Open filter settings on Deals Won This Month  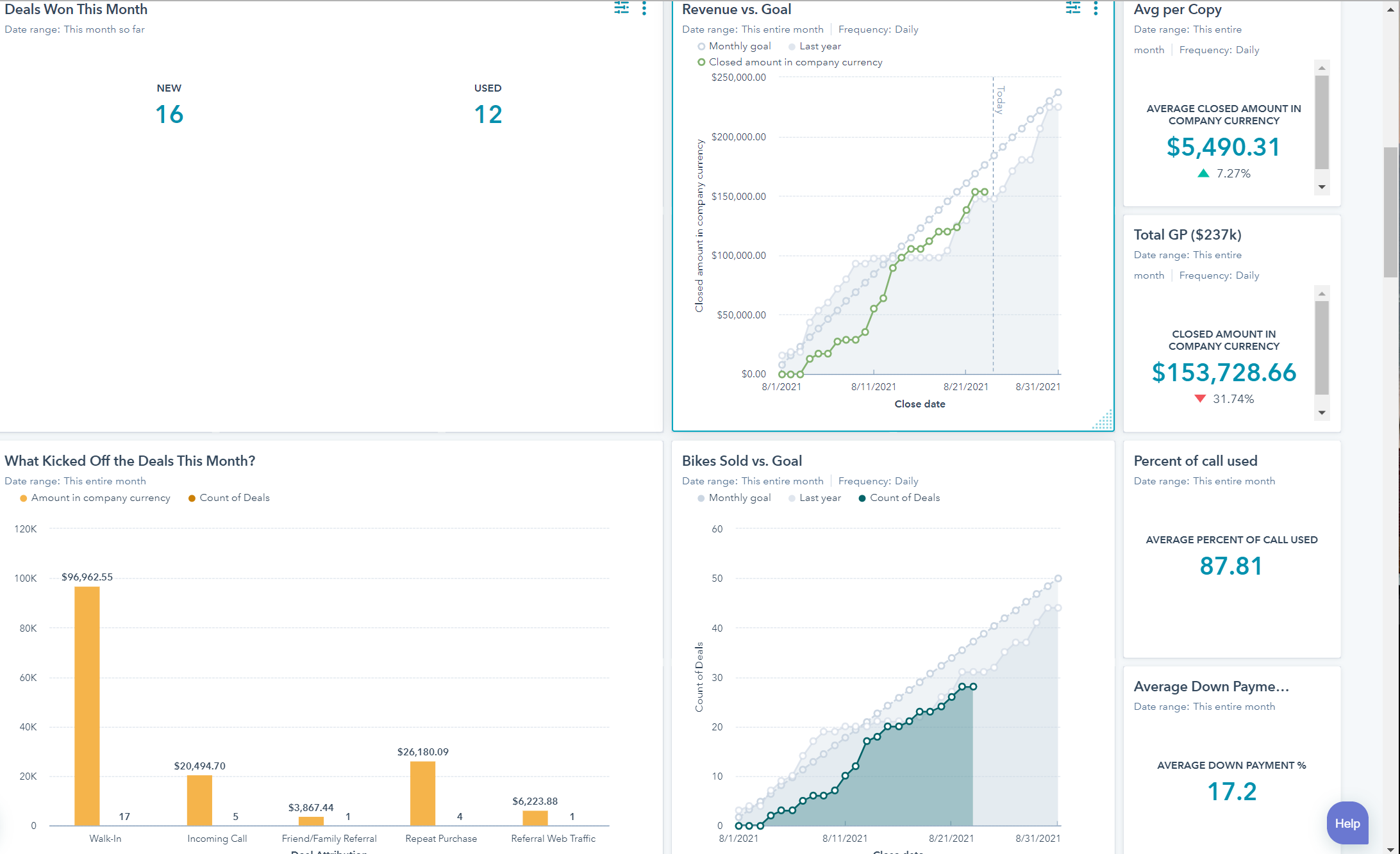(x=621, y=8)
